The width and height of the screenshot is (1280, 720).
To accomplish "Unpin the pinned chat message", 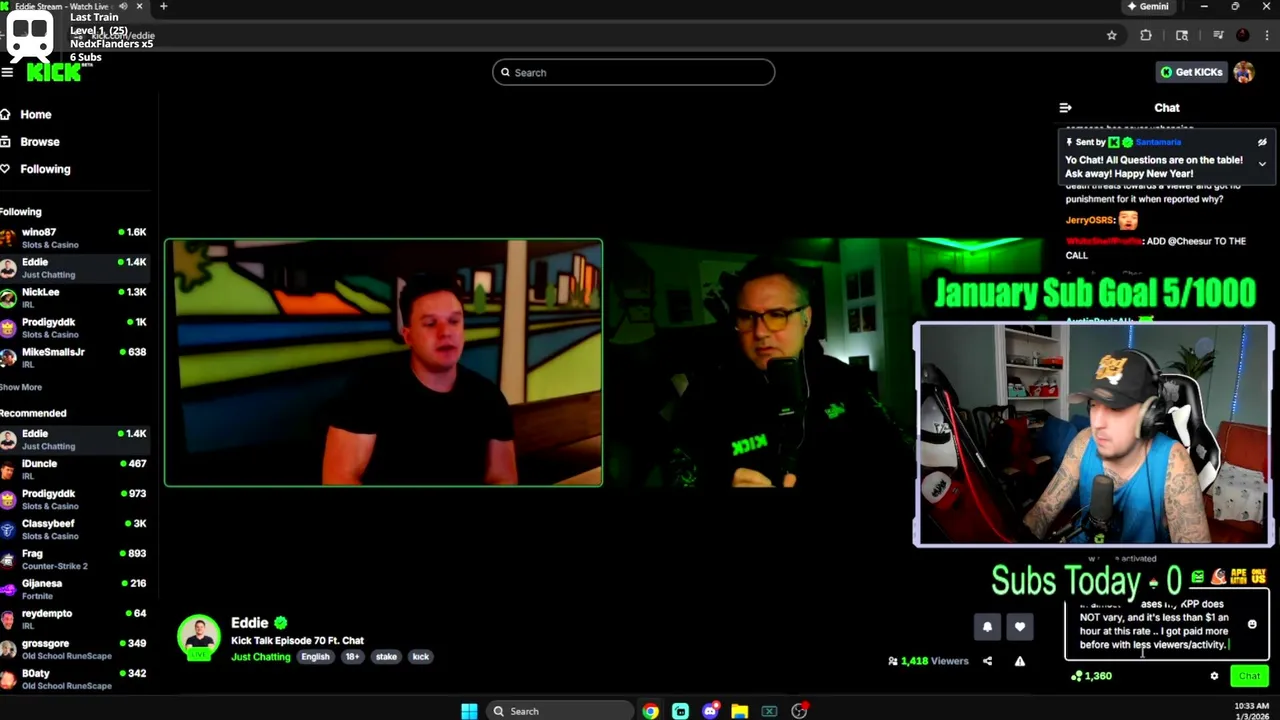I will [x=1262, y=142].
